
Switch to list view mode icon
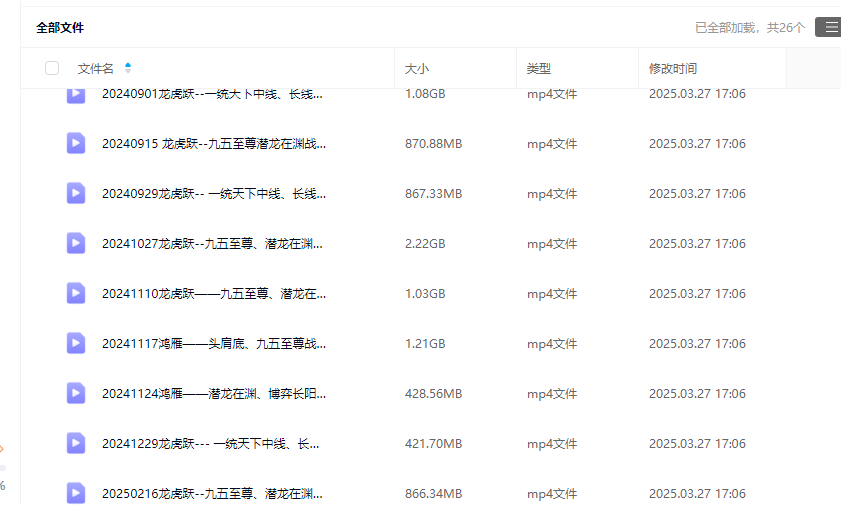point(829,27)
